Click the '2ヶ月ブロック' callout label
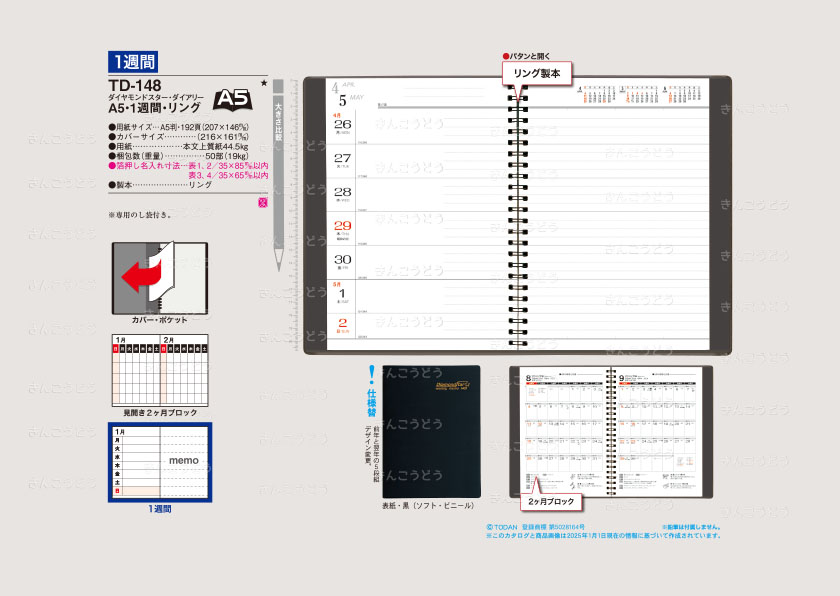The height and width of the screenshot is (596, 840). [x=551, y=502]
